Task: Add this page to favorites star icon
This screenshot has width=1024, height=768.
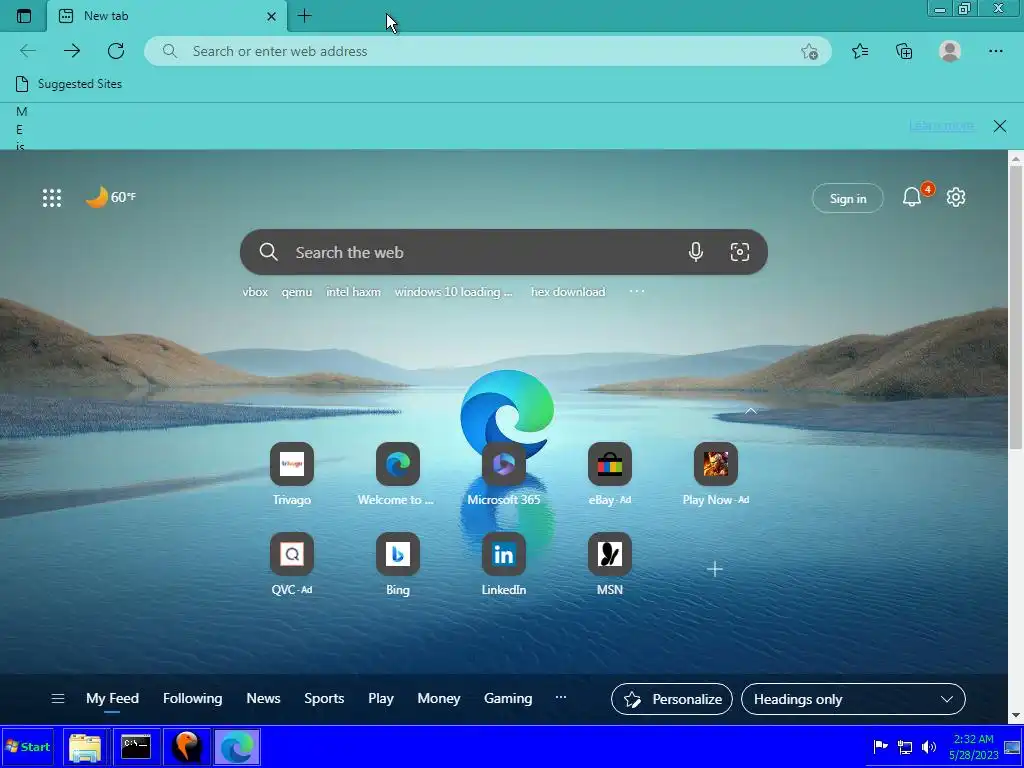Action: click(x=810, y=52)
